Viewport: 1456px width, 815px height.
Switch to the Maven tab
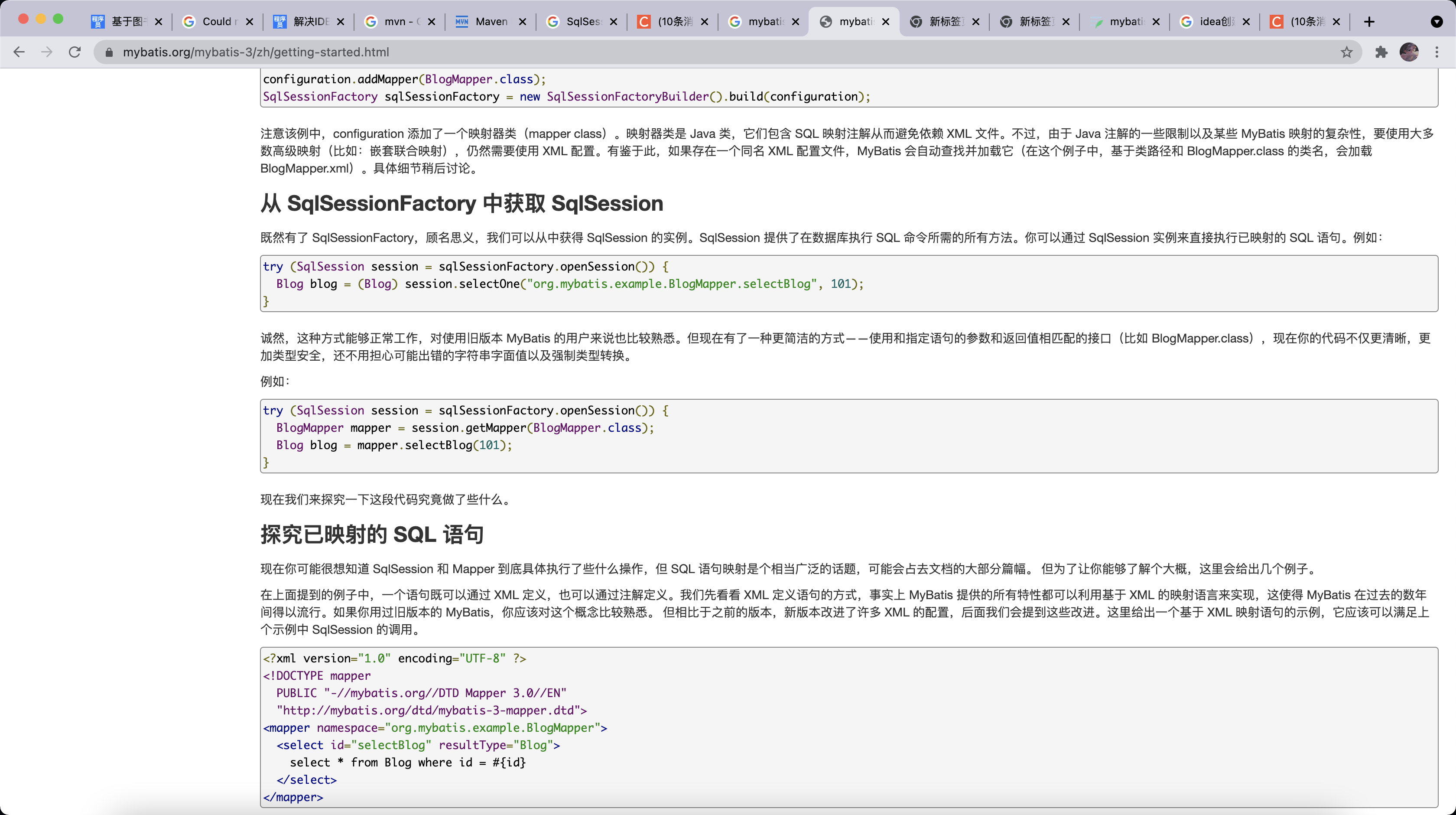point(491,22)
